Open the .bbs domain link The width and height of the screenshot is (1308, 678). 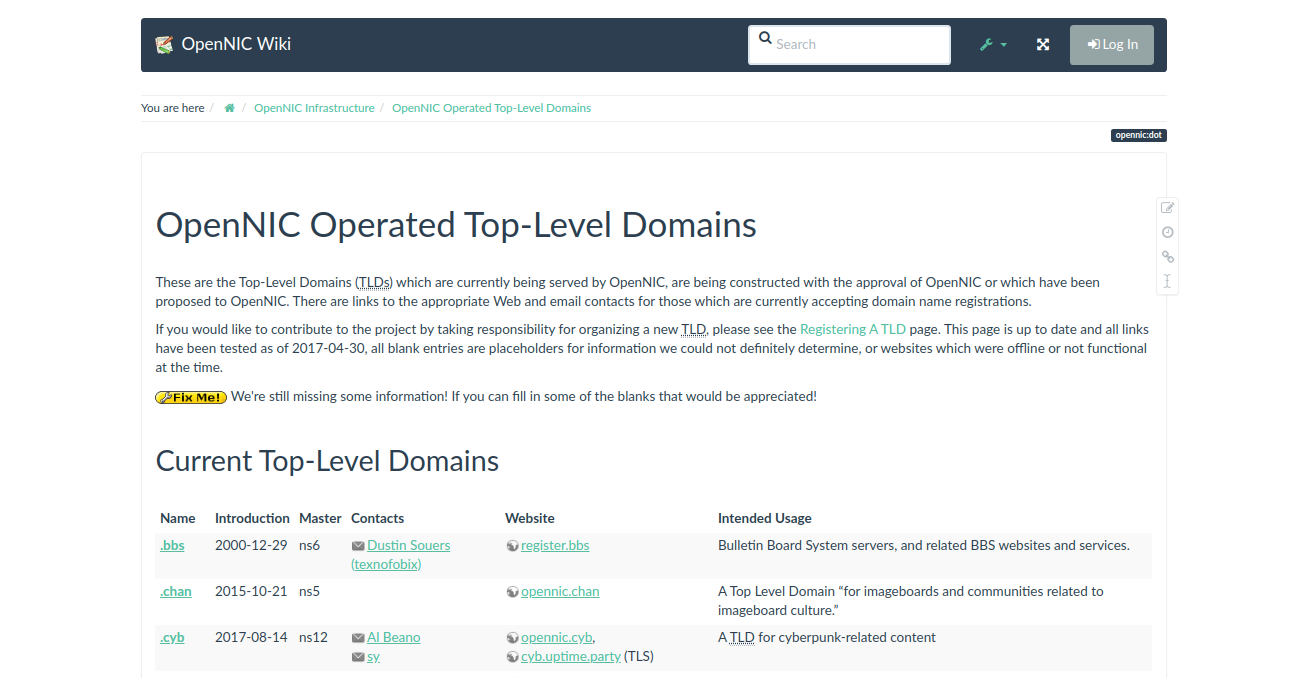click(172, 545)
